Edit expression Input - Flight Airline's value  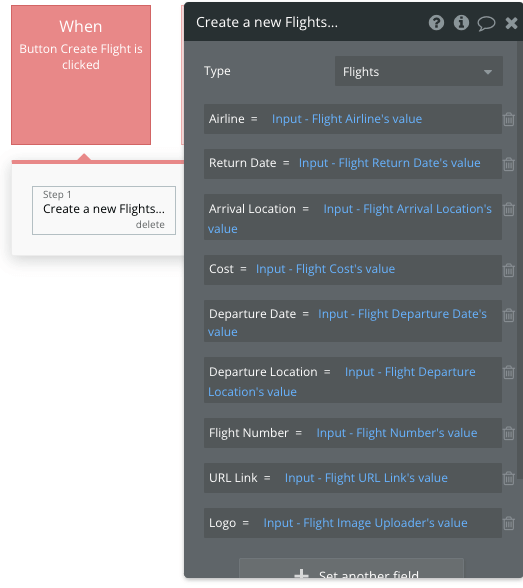click(x=347, y=119)
